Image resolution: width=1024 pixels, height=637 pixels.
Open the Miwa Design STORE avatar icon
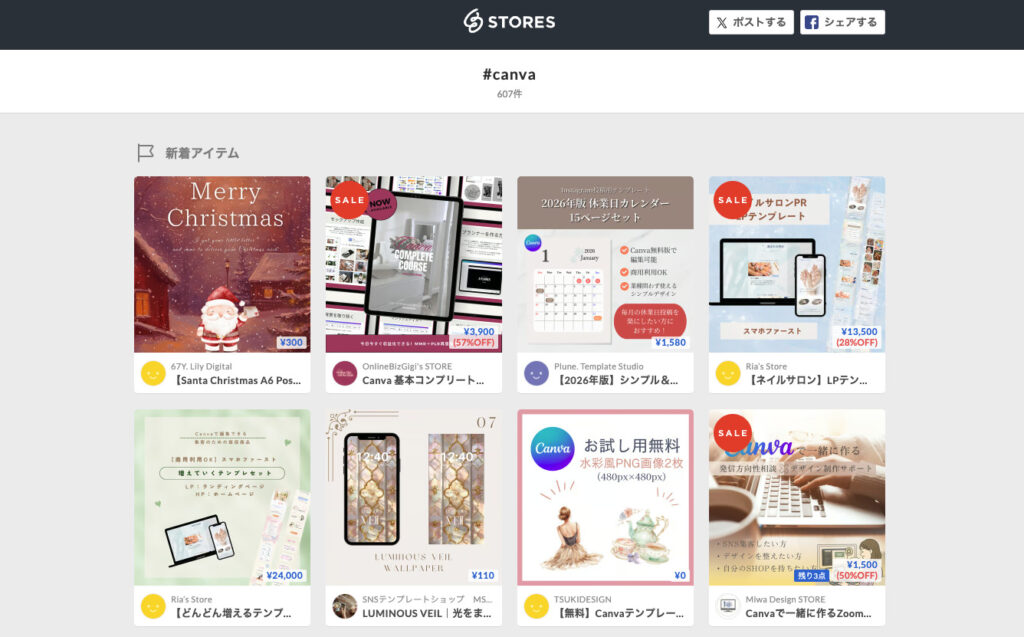tap(728, 606)
